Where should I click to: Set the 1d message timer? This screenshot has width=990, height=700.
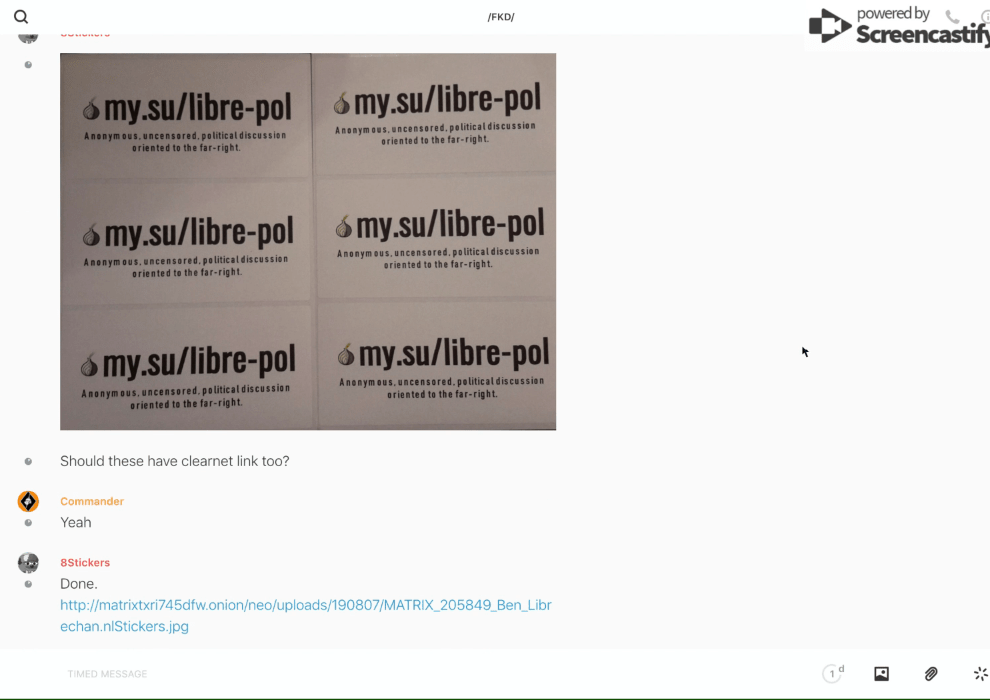pyautogui.click(x=833, y=674)
